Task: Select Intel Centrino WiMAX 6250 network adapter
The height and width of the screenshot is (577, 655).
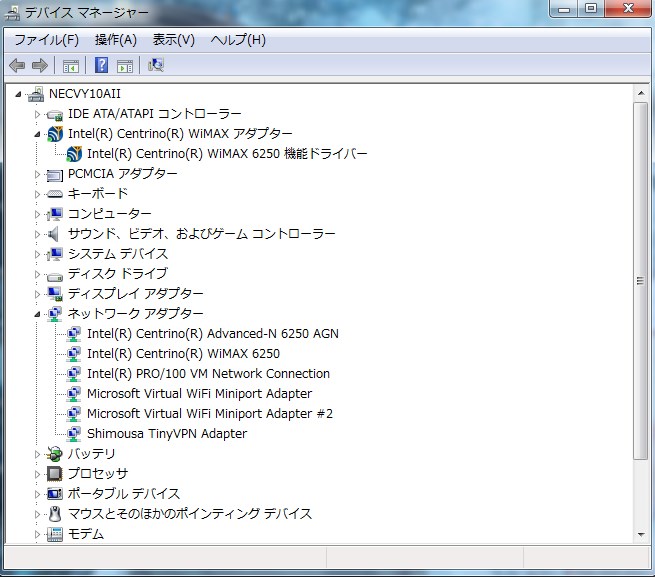Action: [x=183, y=354]
